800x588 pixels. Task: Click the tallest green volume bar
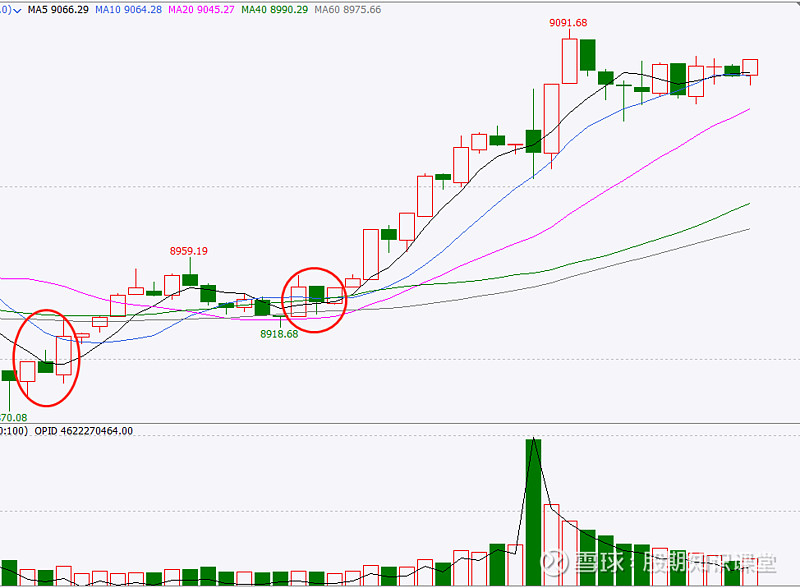pyautogui.click(x=534, y=510)
